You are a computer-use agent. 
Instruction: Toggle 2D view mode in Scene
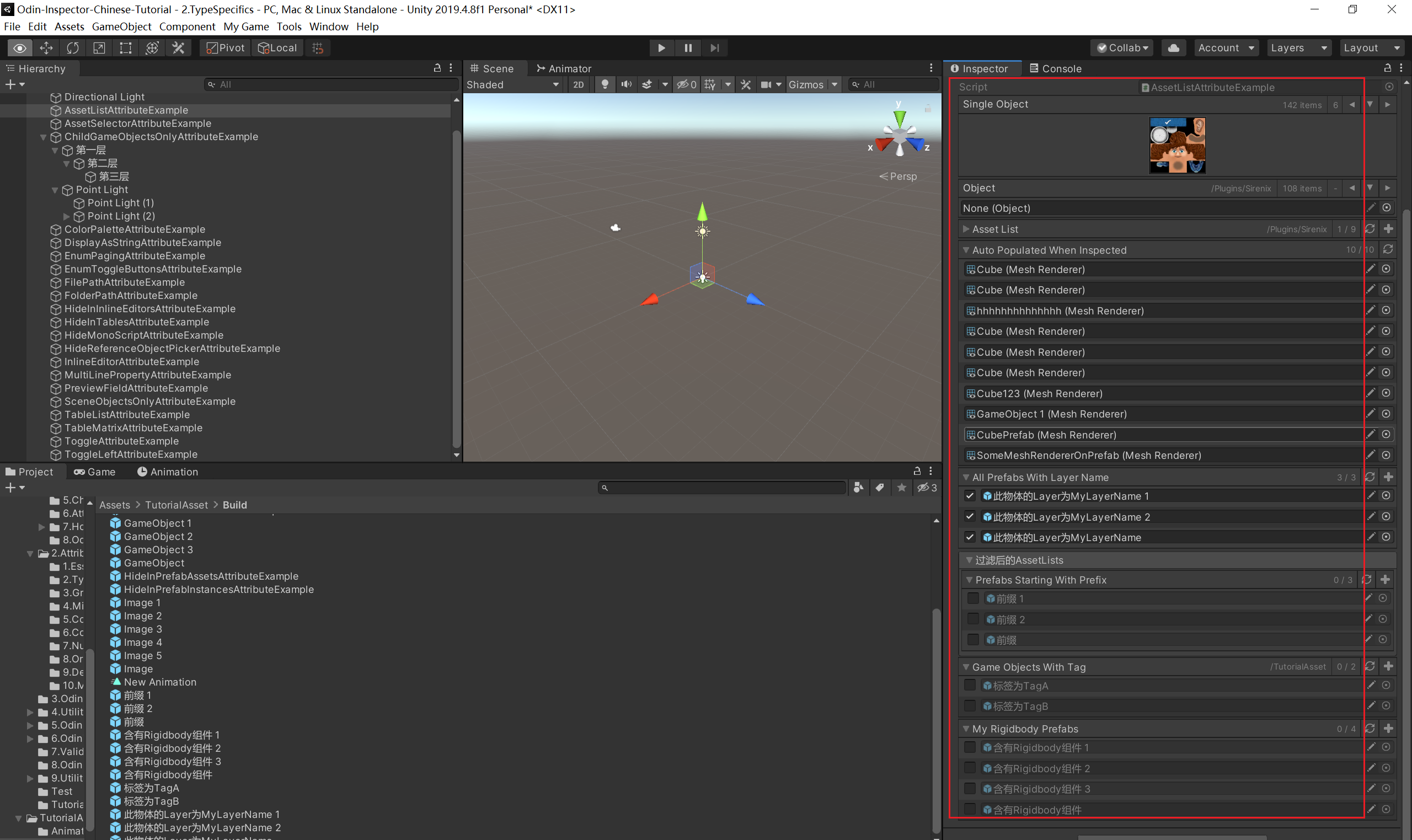pos(579,84)
